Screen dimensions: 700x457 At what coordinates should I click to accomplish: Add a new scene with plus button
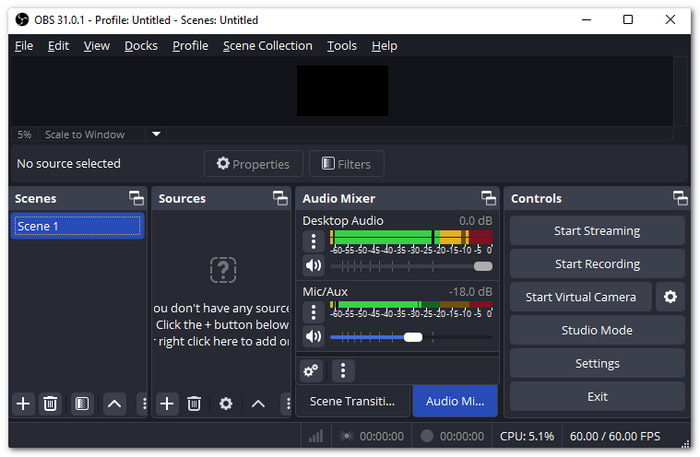tap(23, 404)
